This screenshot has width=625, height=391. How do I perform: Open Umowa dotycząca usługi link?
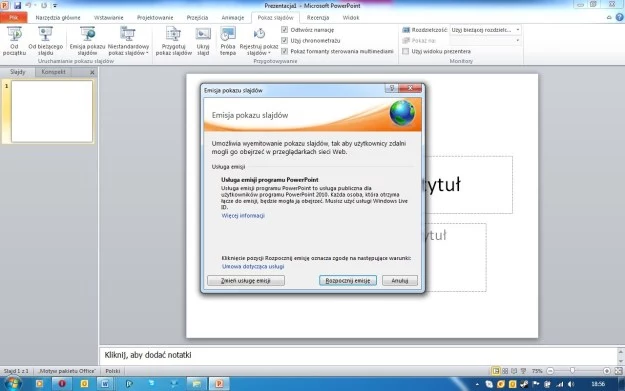253,266
